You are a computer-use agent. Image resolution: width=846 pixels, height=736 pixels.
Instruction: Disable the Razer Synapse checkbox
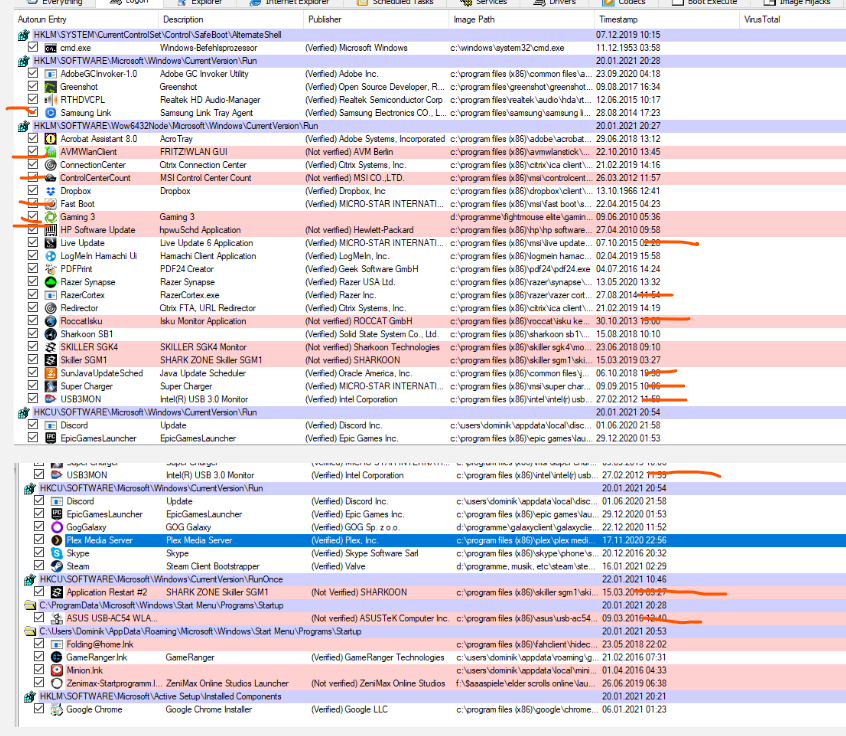click(x=33, y=282)
